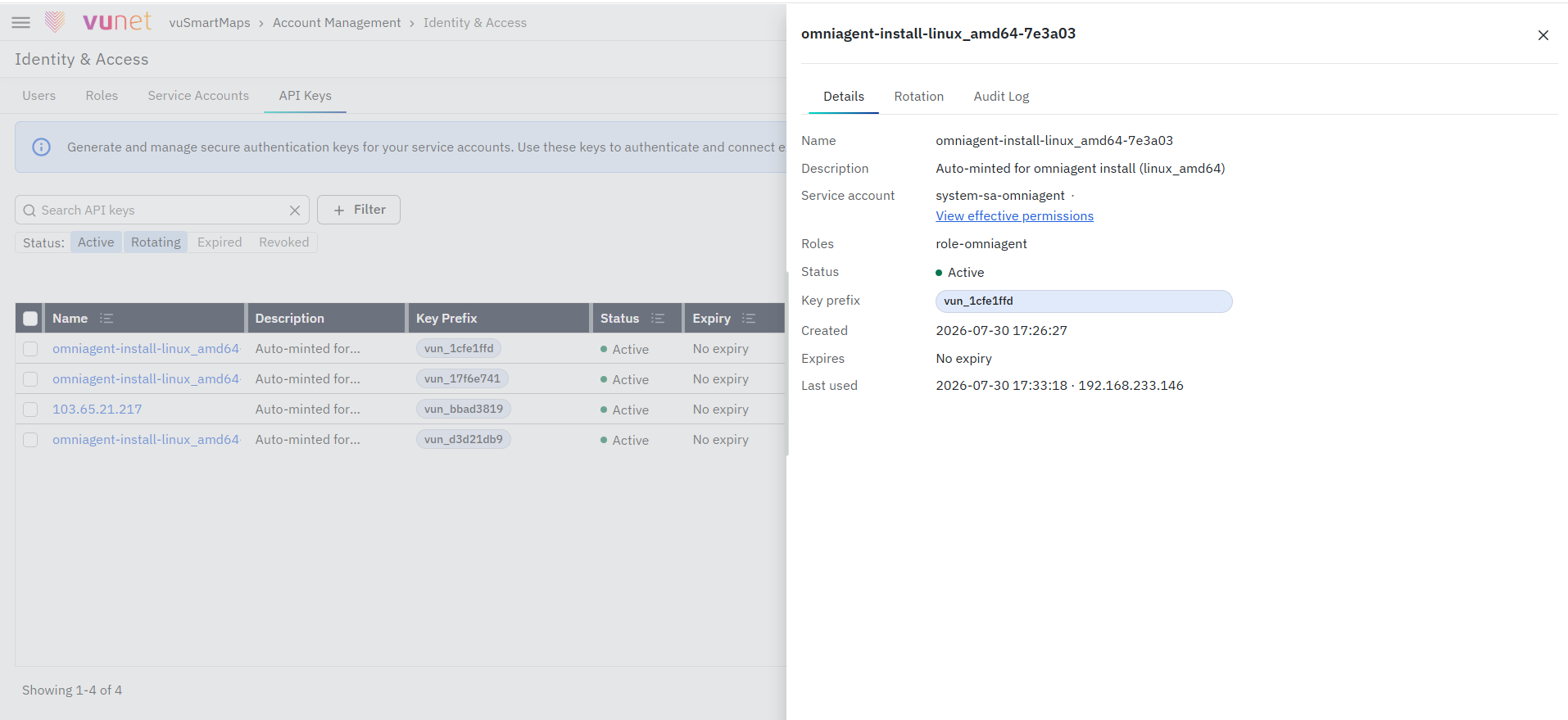Go to vuSmartMaps breadcrumb
Screen dimensions: 1568x720
tap(210, 23)
